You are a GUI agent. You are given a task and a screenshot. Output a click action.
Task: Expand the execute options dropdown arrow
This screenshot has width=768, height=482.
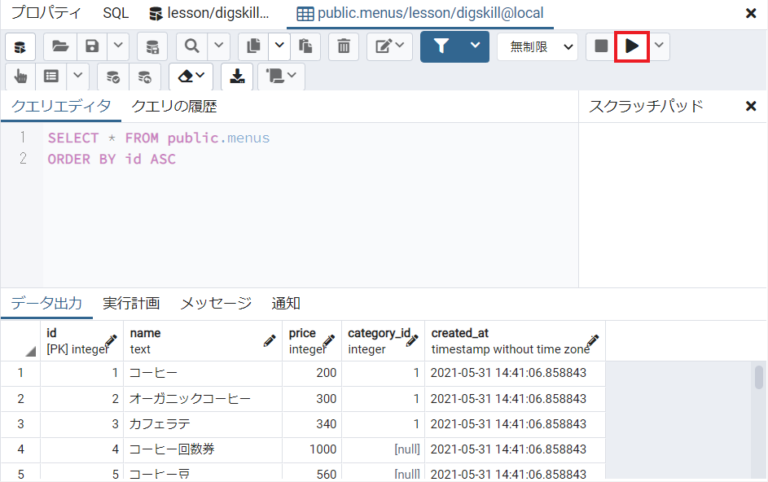[x=659, y=46]
